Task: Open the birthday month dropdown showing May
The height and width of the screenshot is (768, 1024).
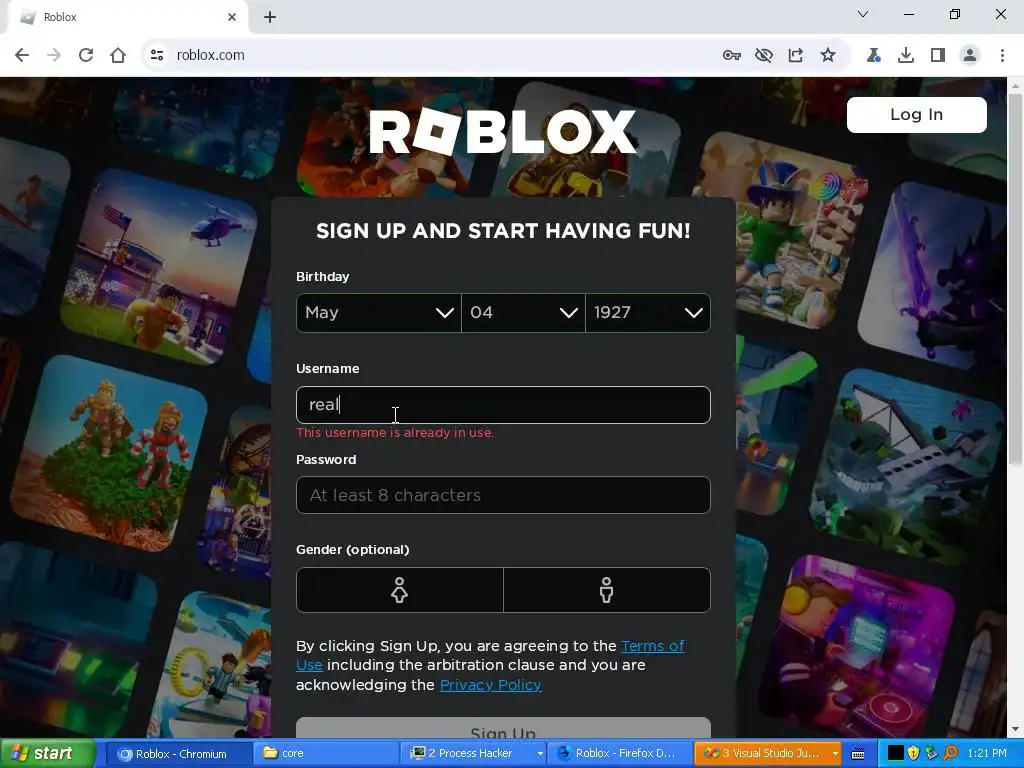Action: pyautogui.click(x=378, y=313)
